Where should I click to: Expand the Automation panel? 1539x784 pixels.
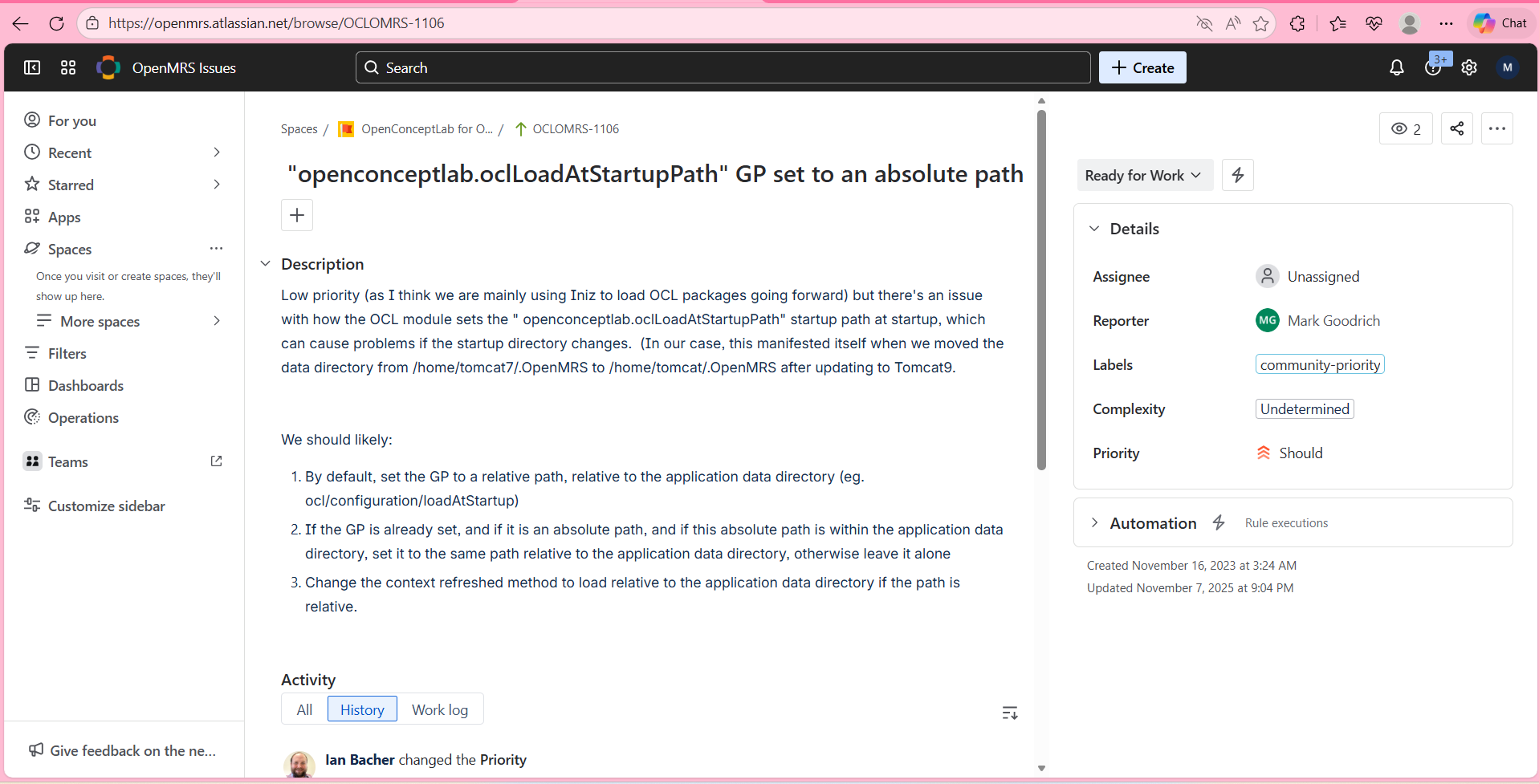click(1095, 523)
